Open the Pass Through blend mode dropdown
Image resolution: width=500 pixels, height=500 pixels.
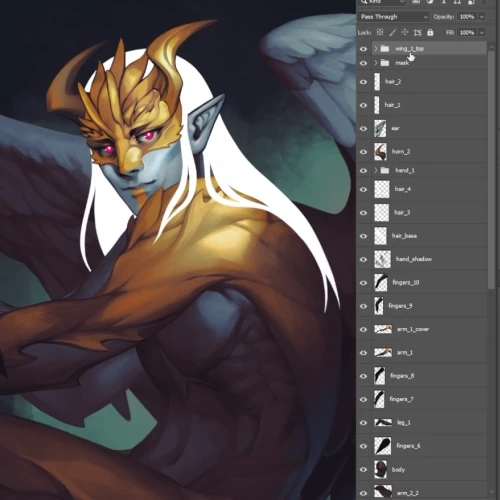coord(394,17)
